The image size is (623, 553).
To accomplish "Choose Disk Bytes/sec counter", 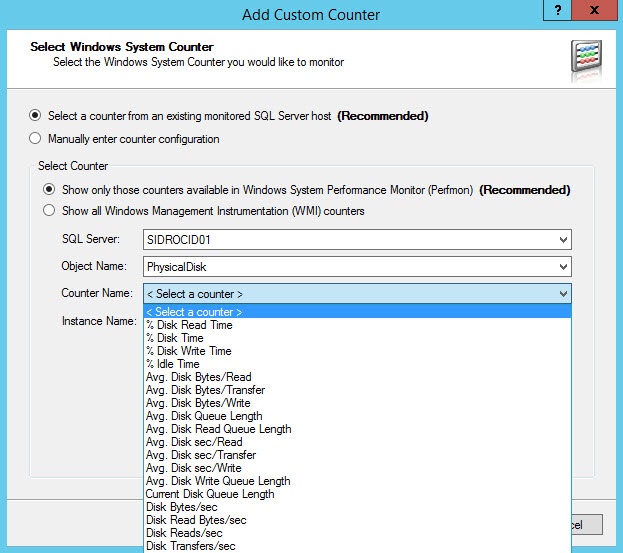I will [357, 507].
